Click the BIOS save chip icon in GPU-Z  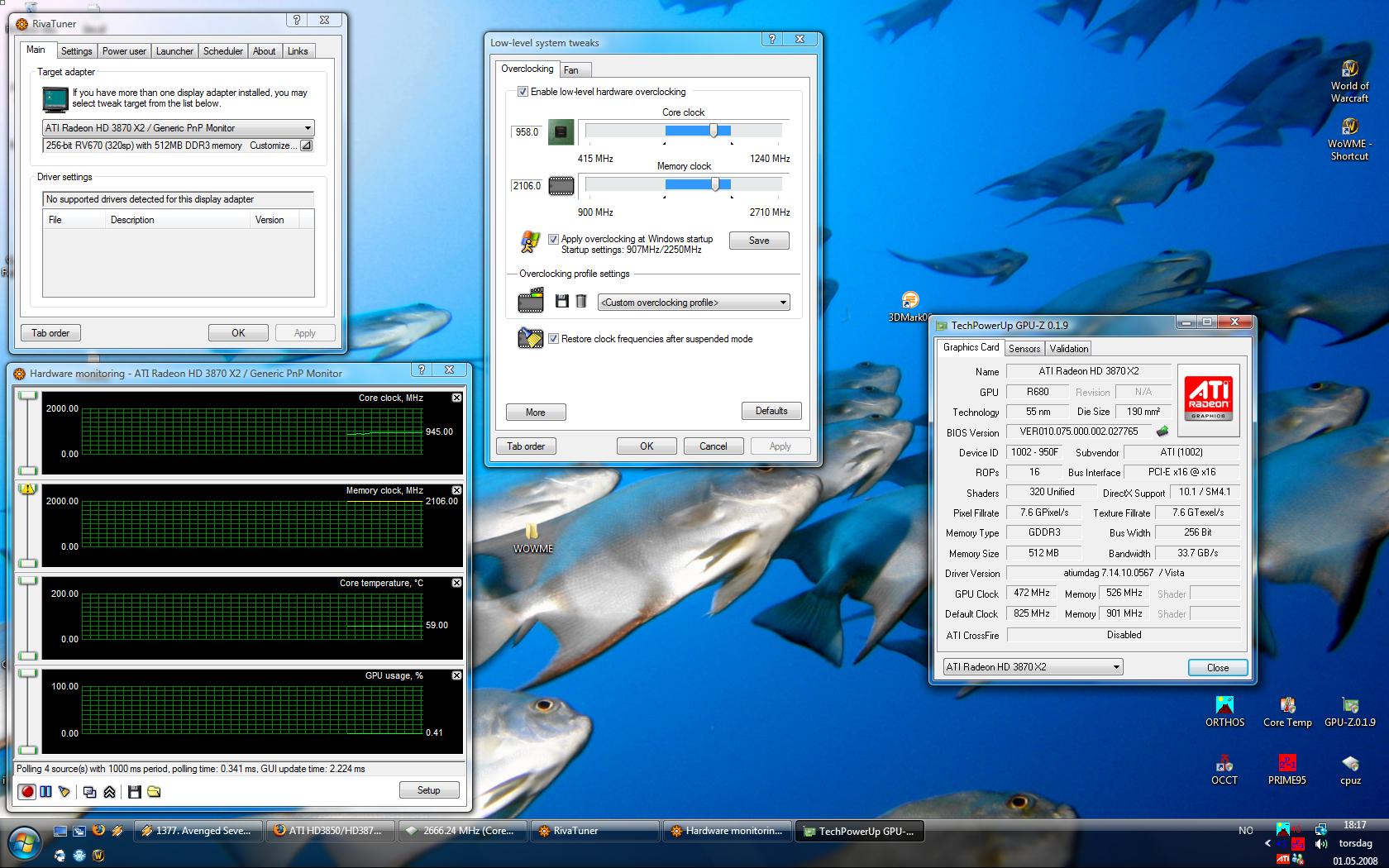(x=1162, y=432)
